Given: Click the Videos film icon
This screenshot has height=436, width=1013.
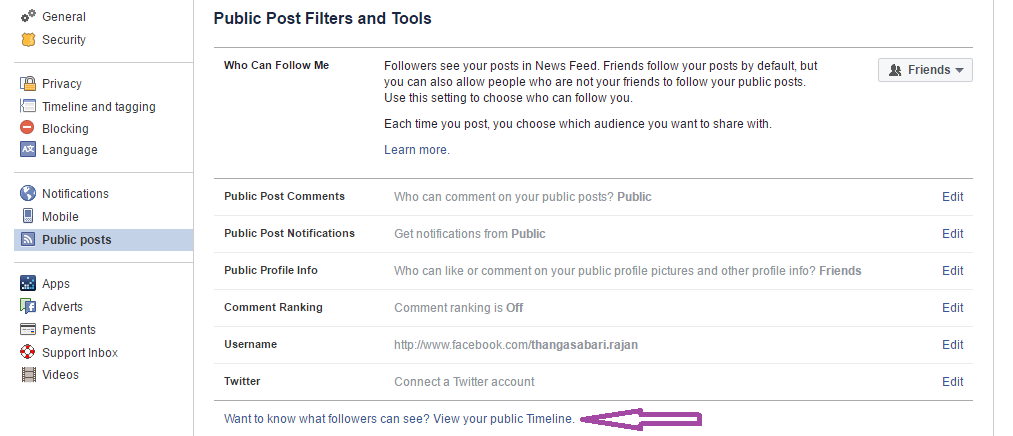Looking at the screenshot, I should [28, 375].
